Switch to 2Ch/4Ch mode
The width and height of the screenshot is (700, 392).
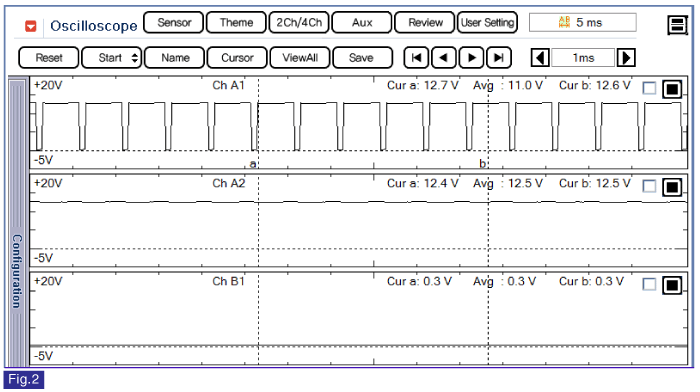point(299,23)
